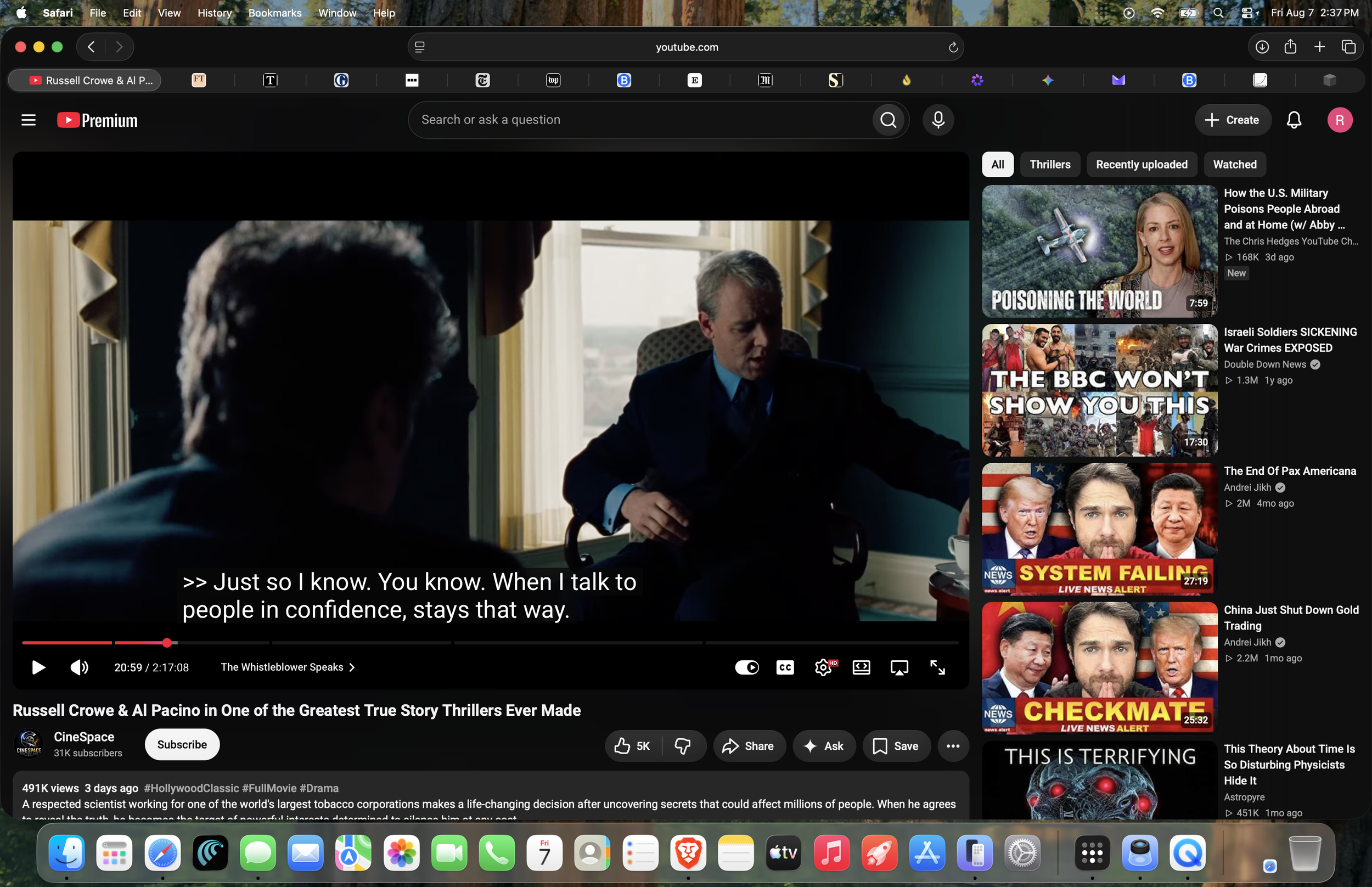Expand The Whistleblower Speaks chapter list

(x=288, y=667)
